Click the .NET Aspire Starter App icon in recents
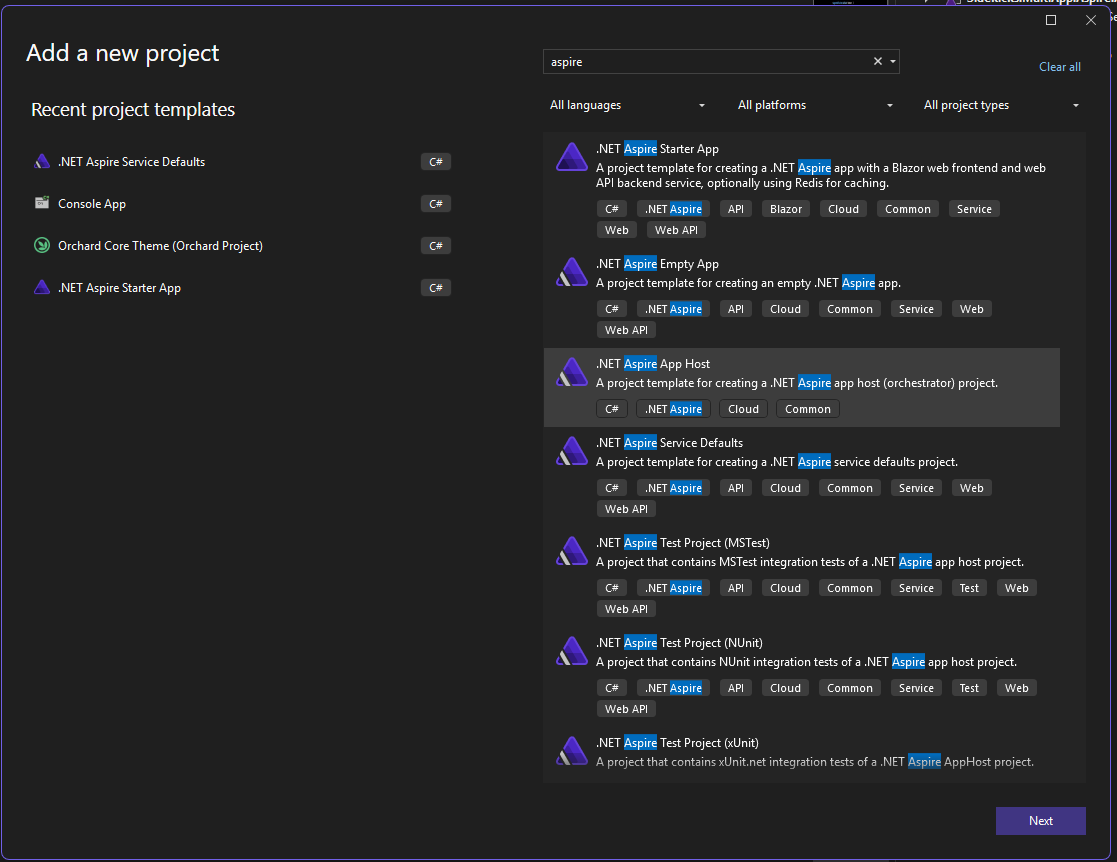1117x862 pixels. (42, 287)
